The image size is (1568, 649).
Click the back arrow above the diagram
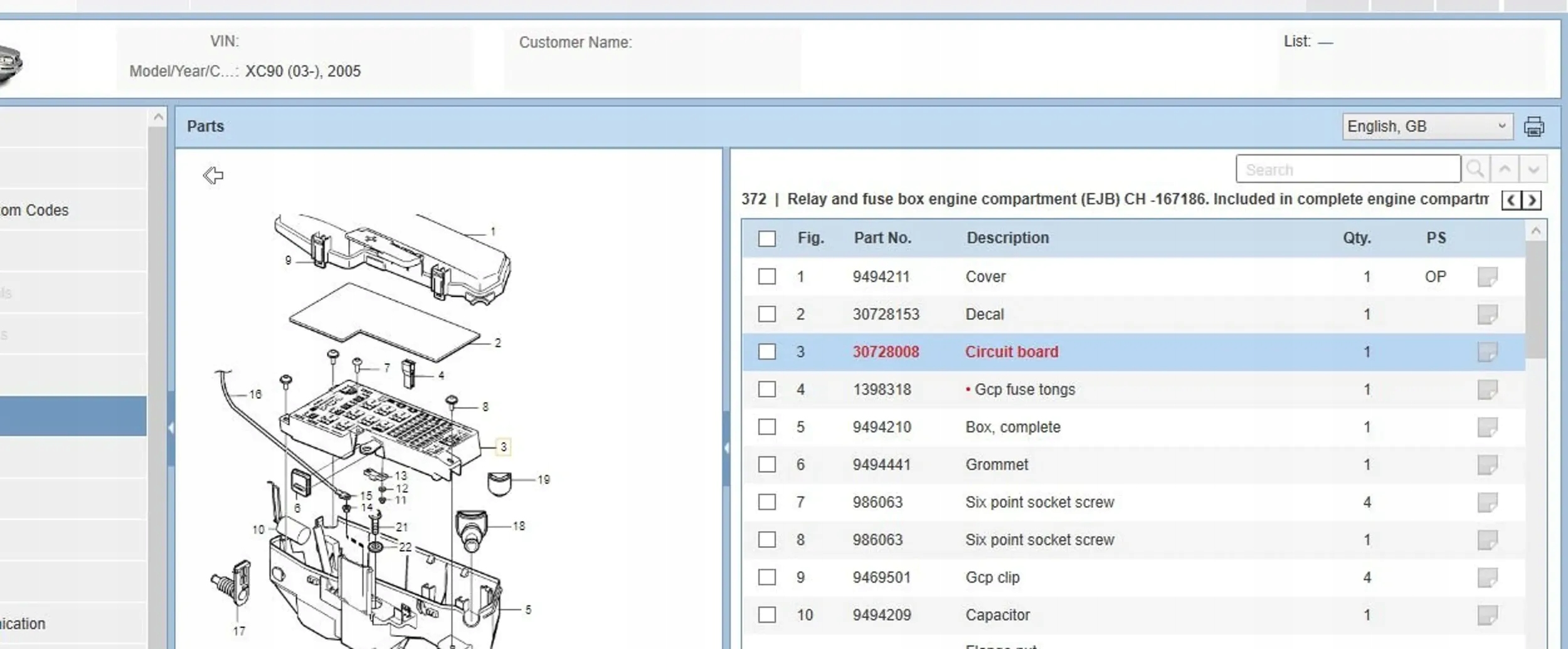coord(213,175)
